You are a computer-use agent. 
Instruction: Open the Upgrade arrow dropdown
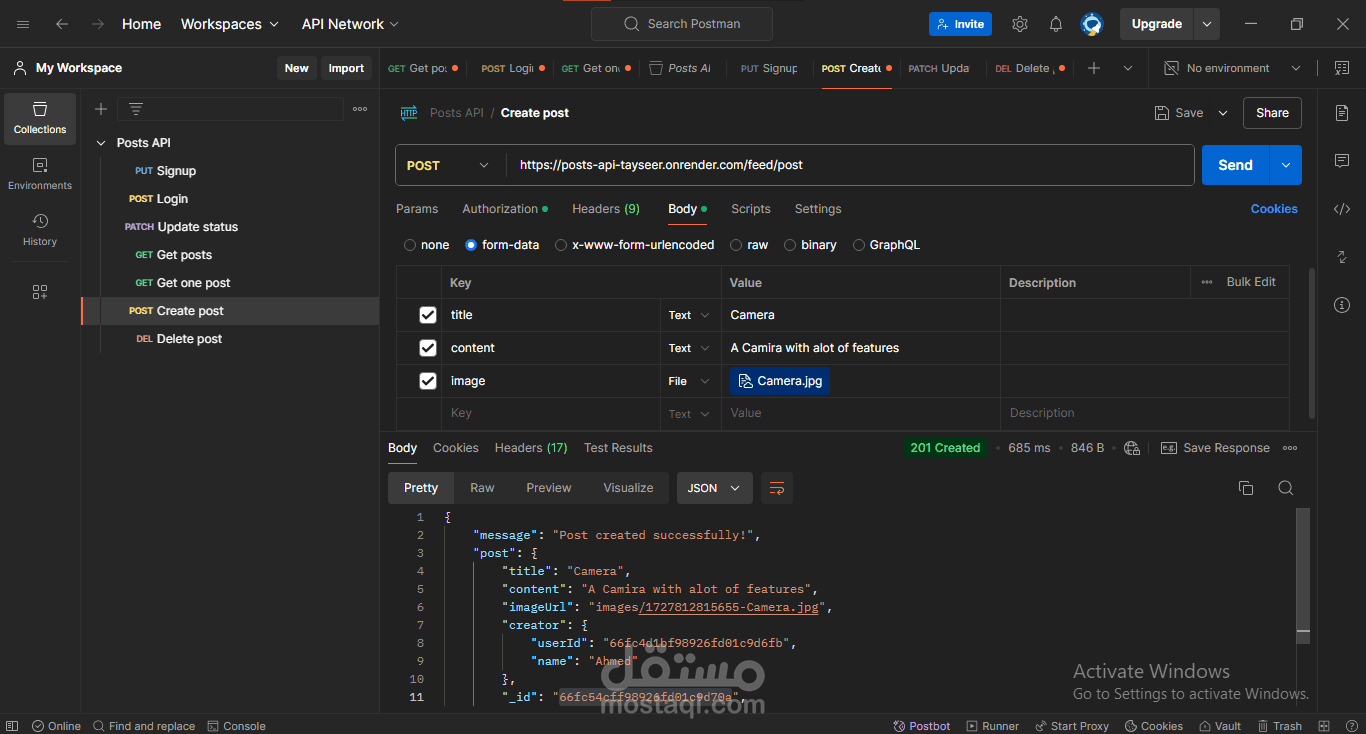click(1208, 24)
